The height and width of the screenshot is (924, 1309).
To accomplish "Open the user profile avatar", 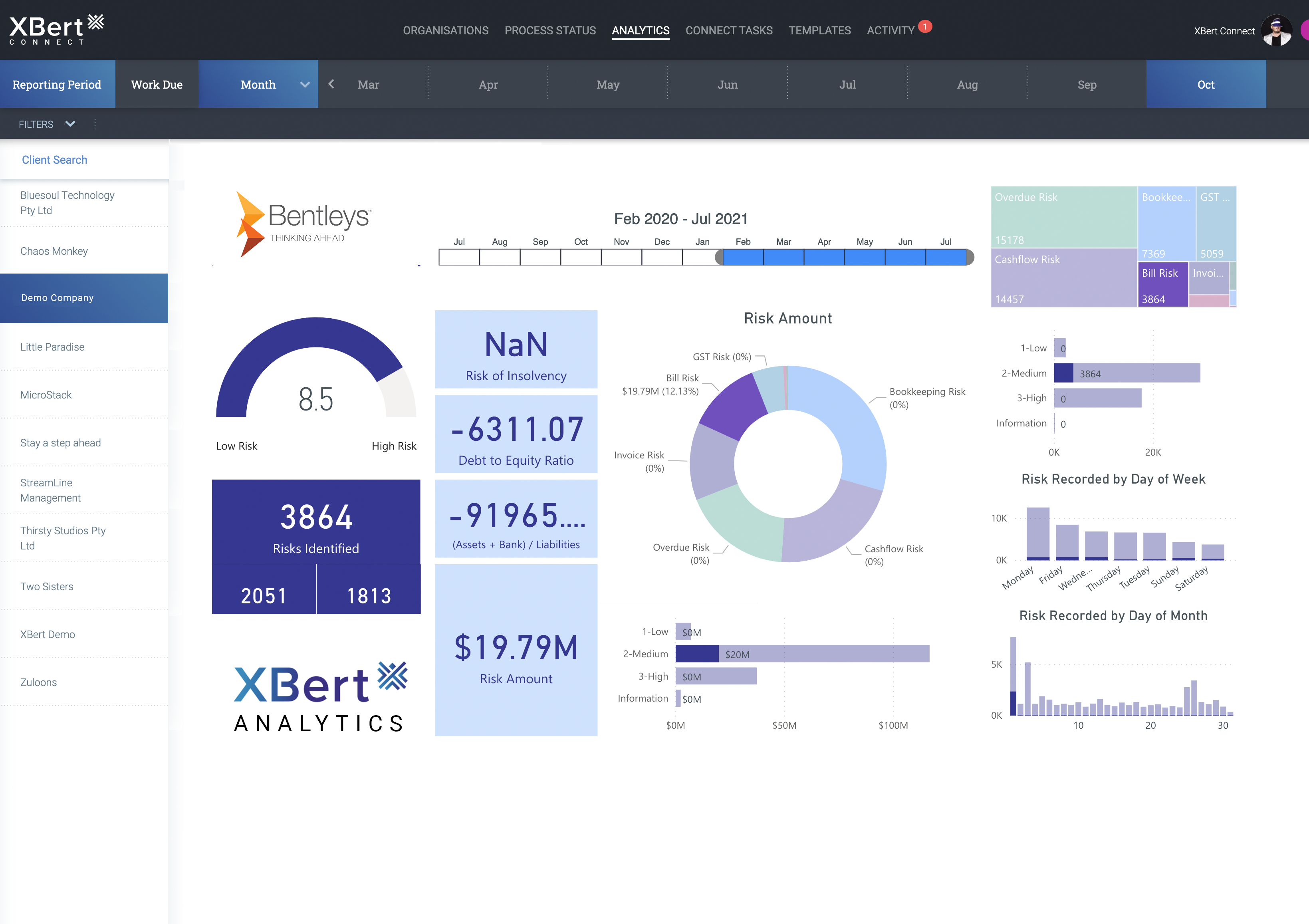I will (x=1276, y=31).
